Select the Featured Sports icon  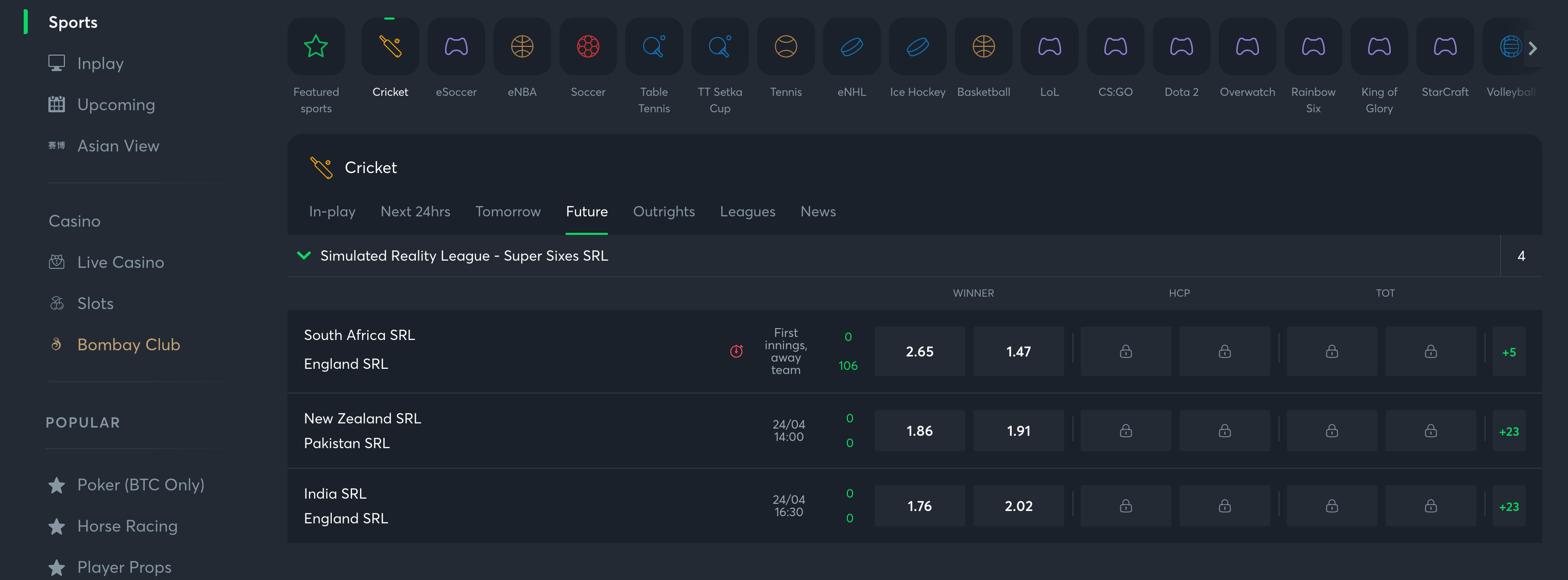[x=315, y=45]
